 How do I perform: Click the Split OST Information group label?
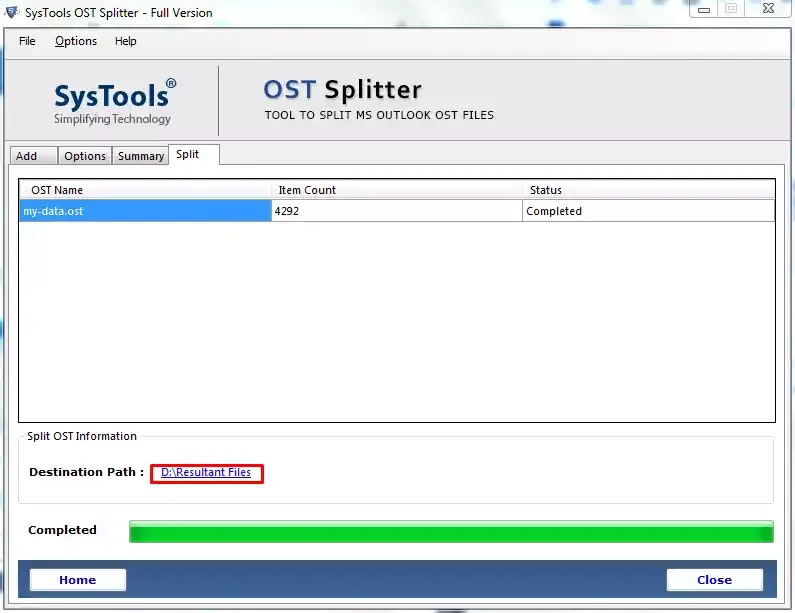(82, 436)
